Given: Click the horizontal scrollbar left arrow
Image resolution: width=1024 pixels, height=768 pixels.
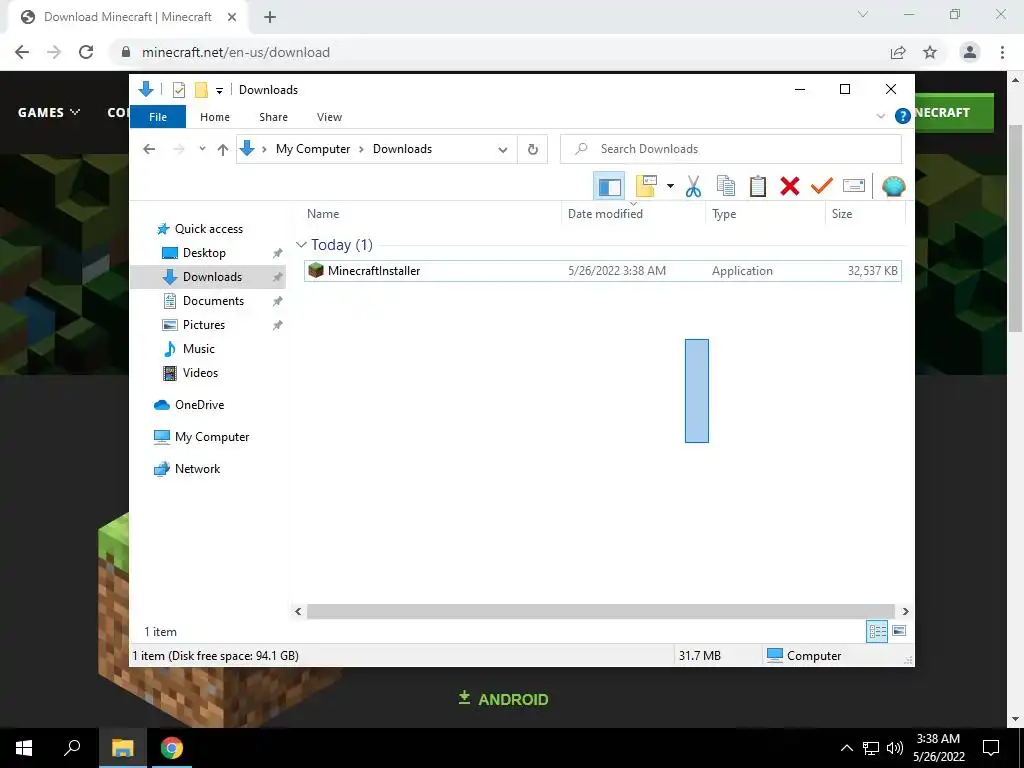Looking at the screenshot, I should (x=298, y=611).
